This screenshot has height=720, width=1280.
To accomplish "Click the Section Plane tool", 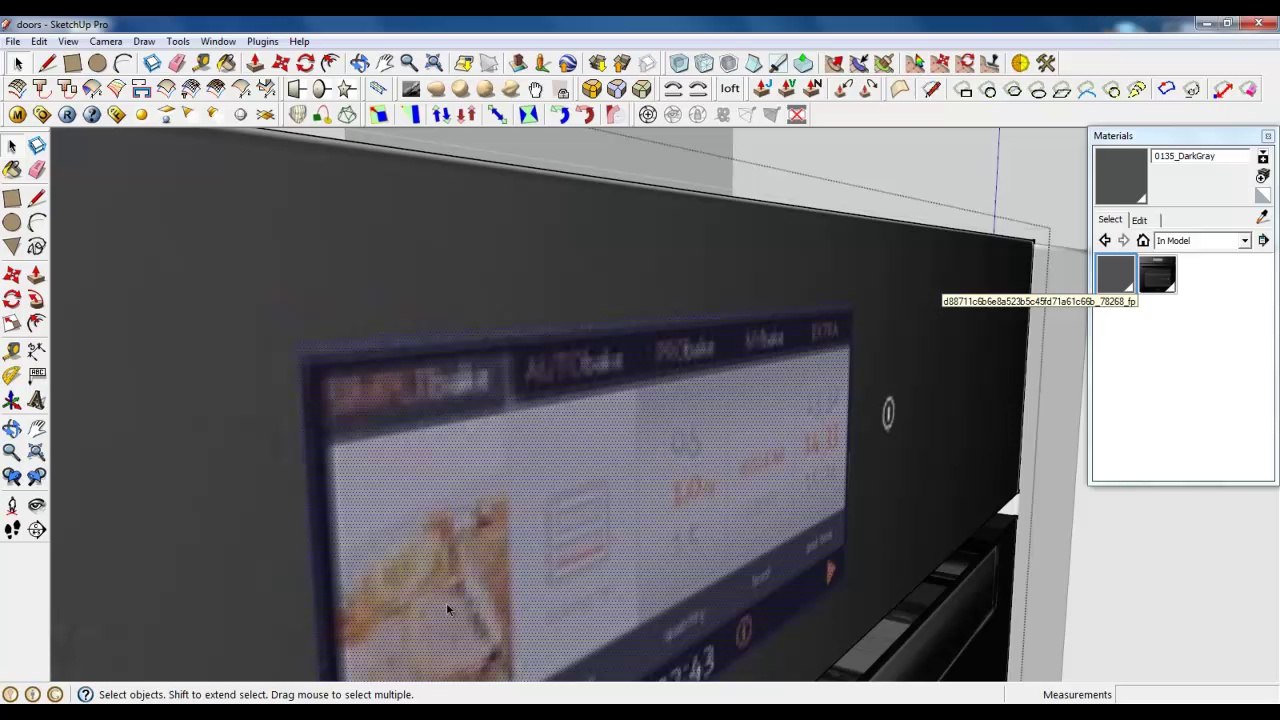I will pos(36,530).
